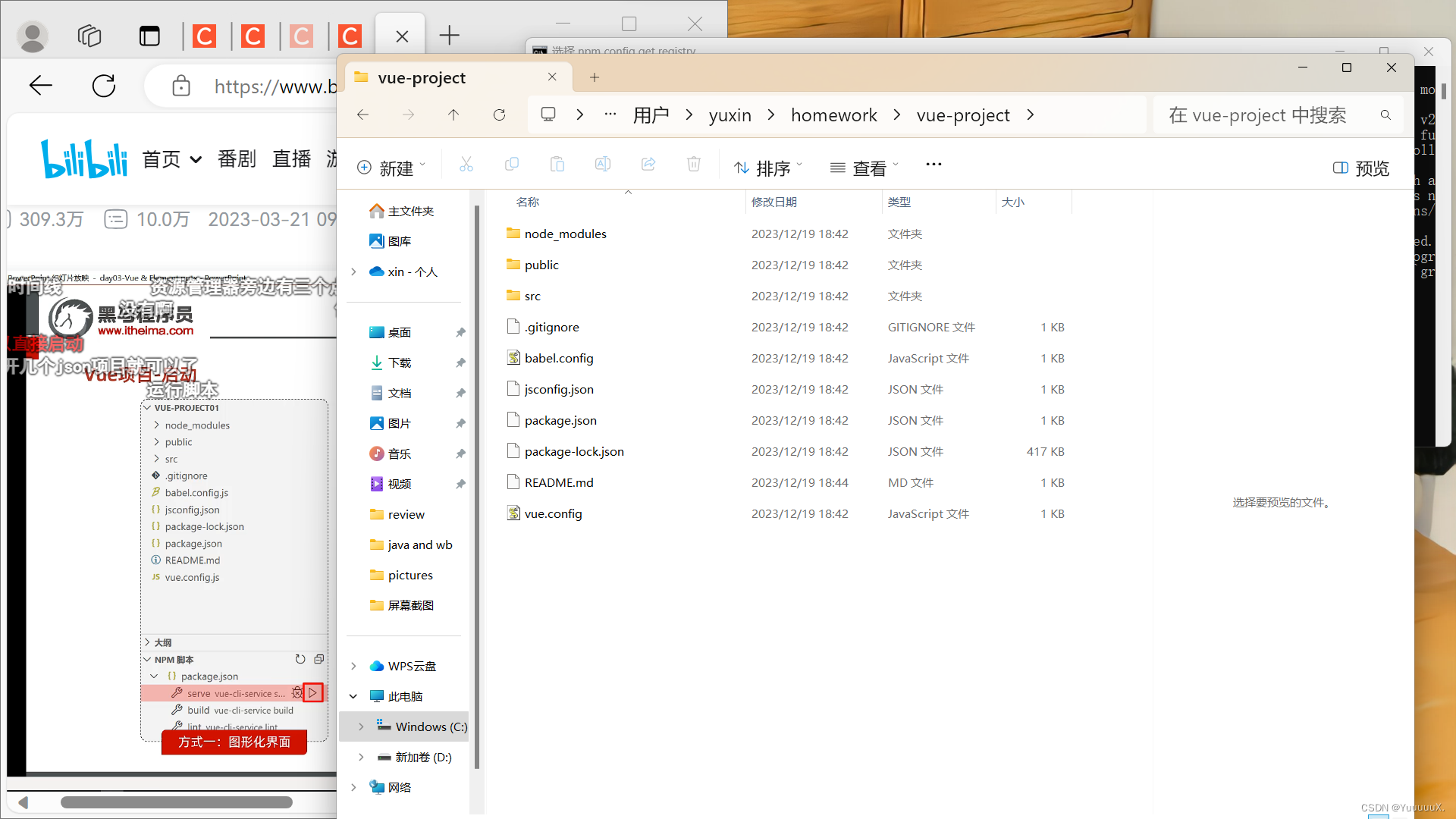
Task: Open the 番剧 menu on bilibili
Action: [237, 159]
